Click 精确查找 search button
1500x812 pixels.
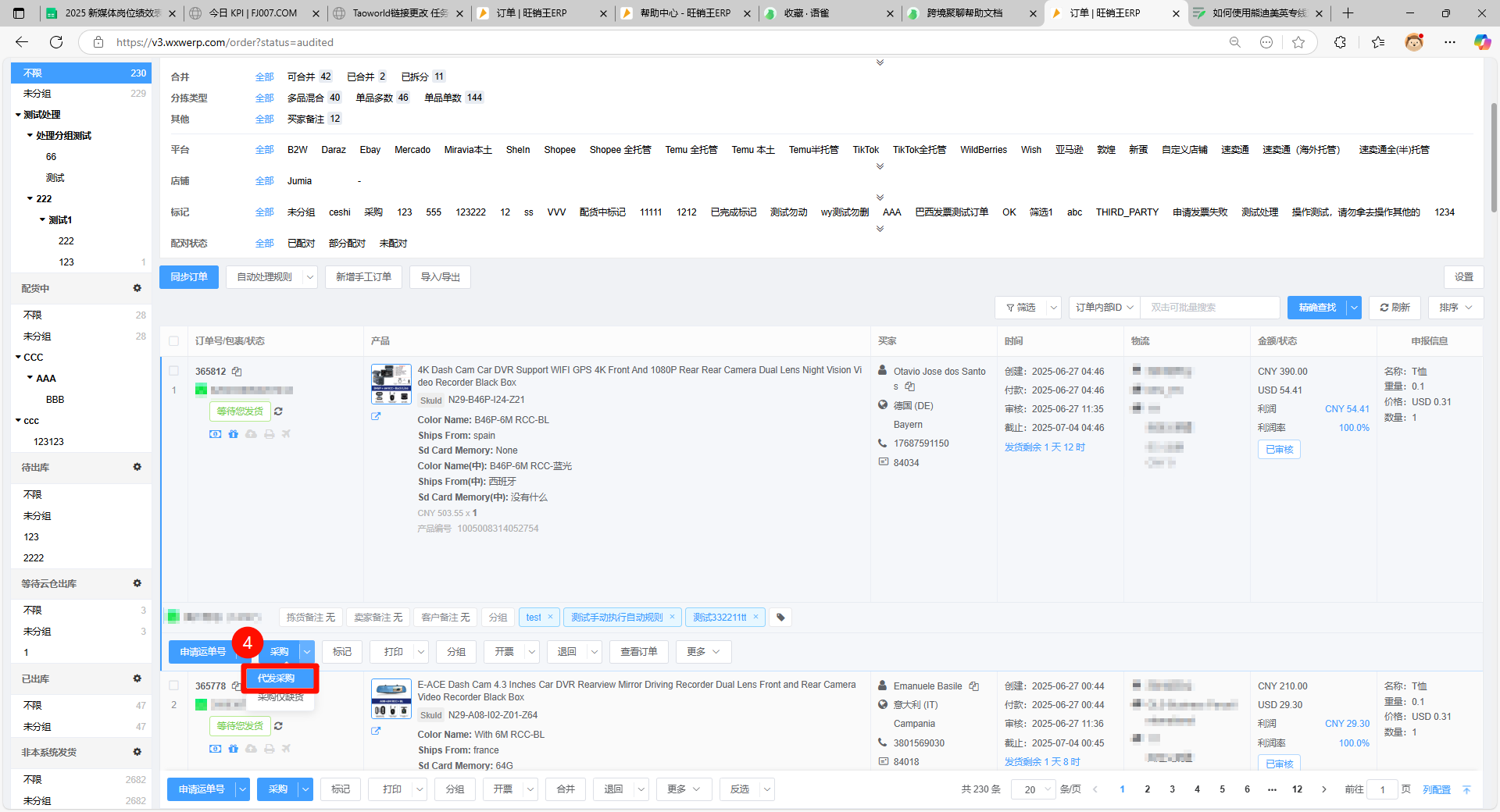pos(1317,308)
